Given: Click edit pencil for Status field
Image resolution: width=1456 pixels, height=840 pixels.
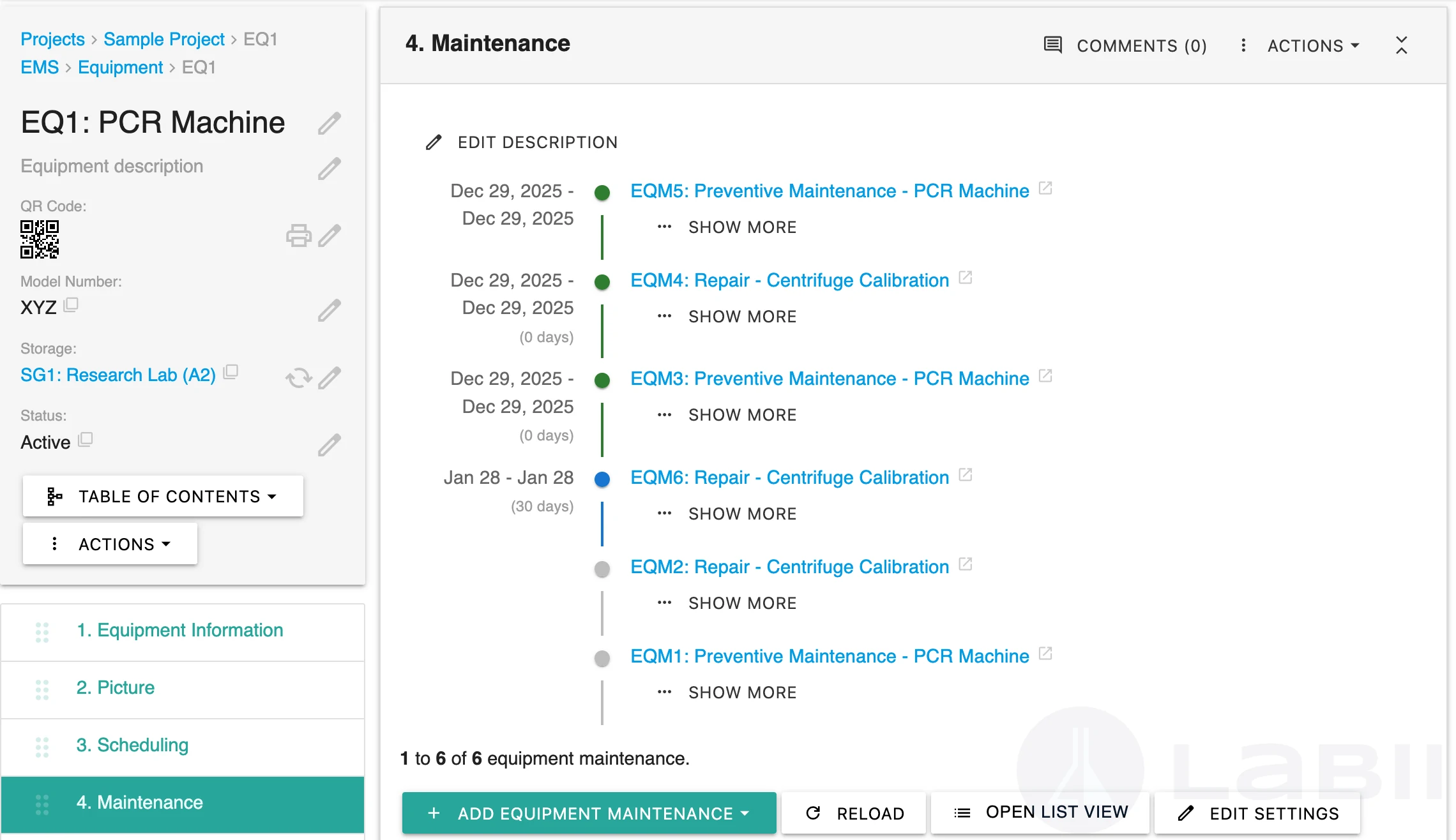Looking at the screenshot, I should (330, 445).
